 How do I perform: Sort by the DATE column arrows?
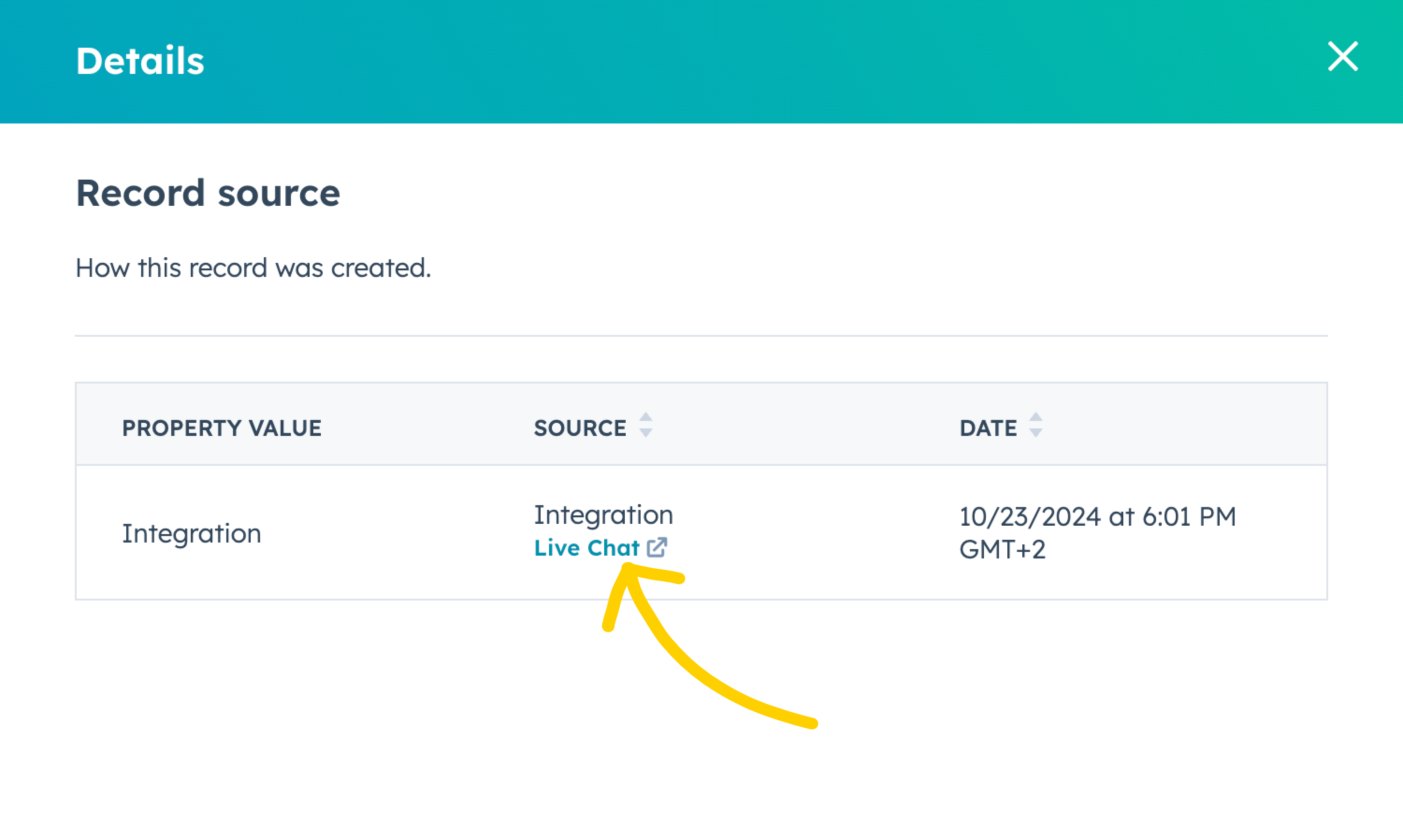tap(1035, 425)
